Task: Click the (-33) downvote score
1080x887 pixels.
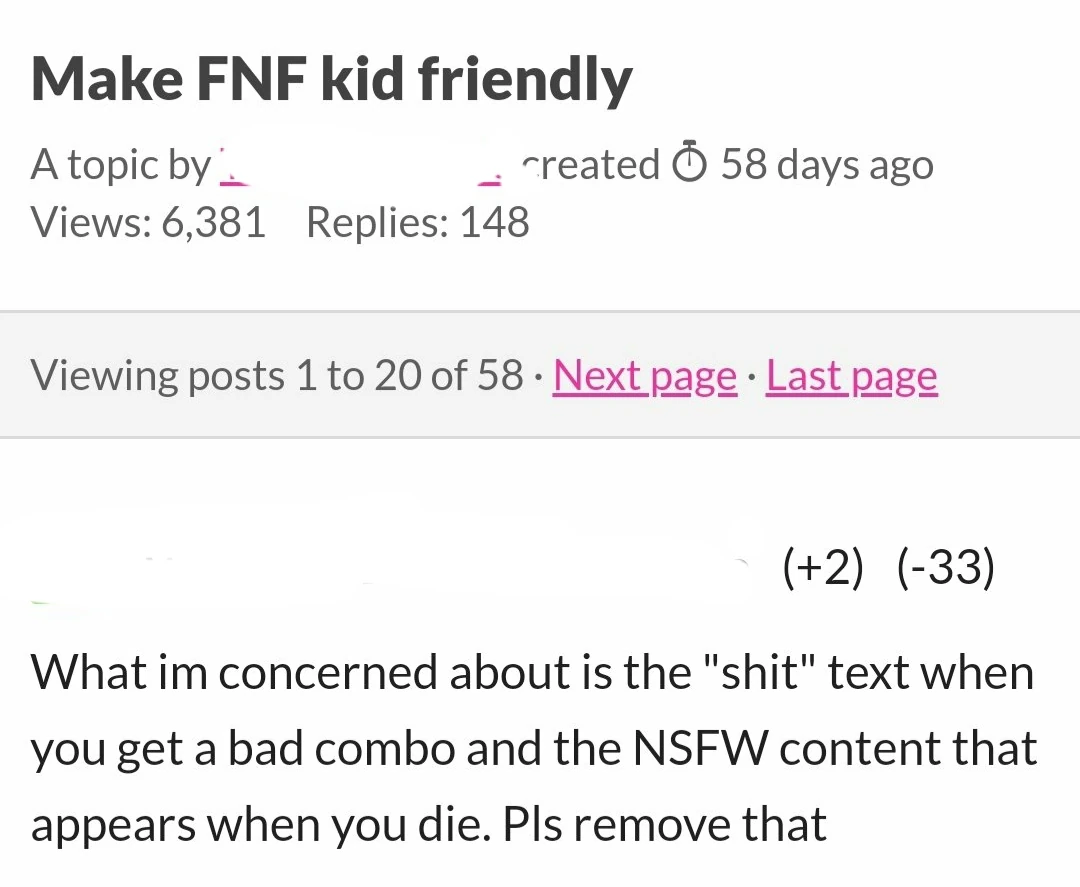Action: click(946, 568)
